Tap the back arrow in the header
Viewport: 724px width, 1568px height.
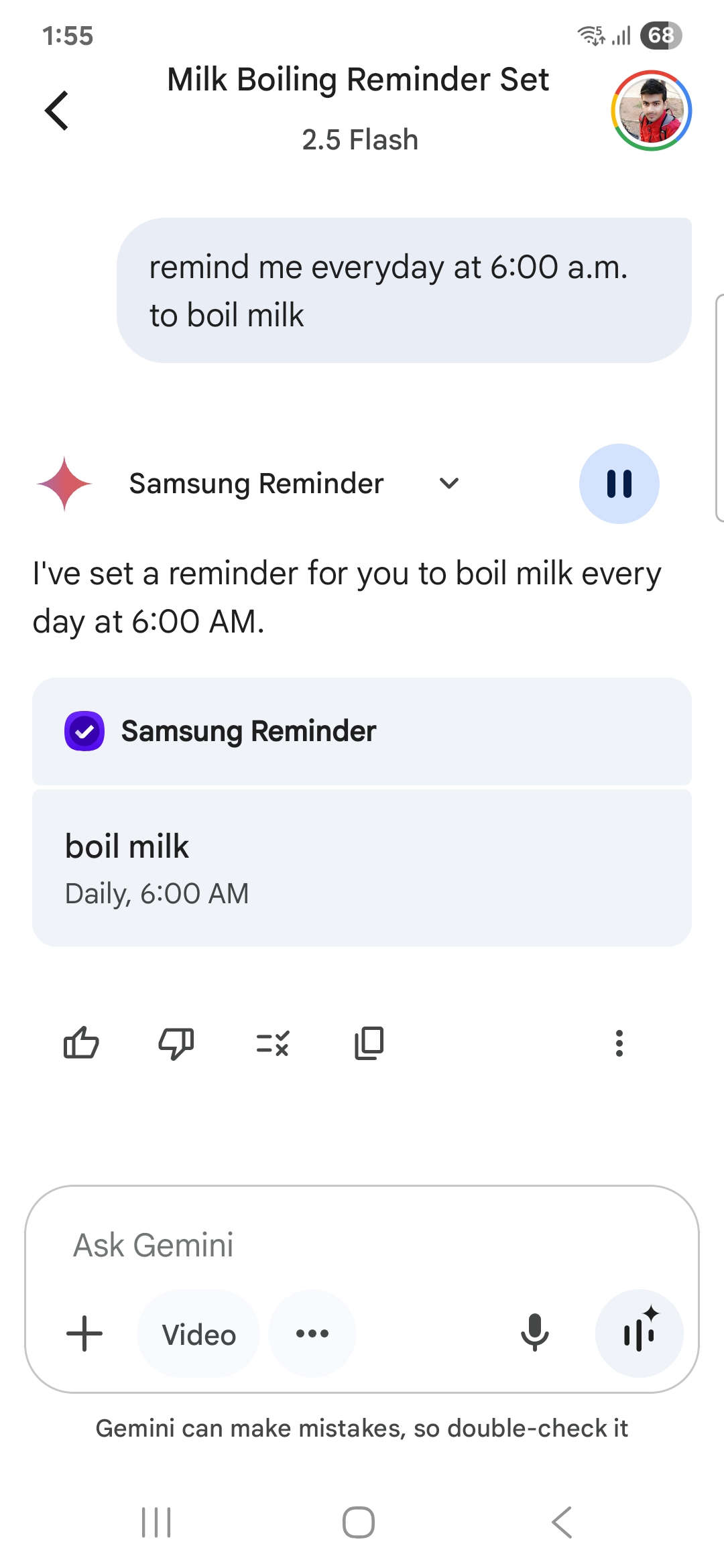pos(58,111)
